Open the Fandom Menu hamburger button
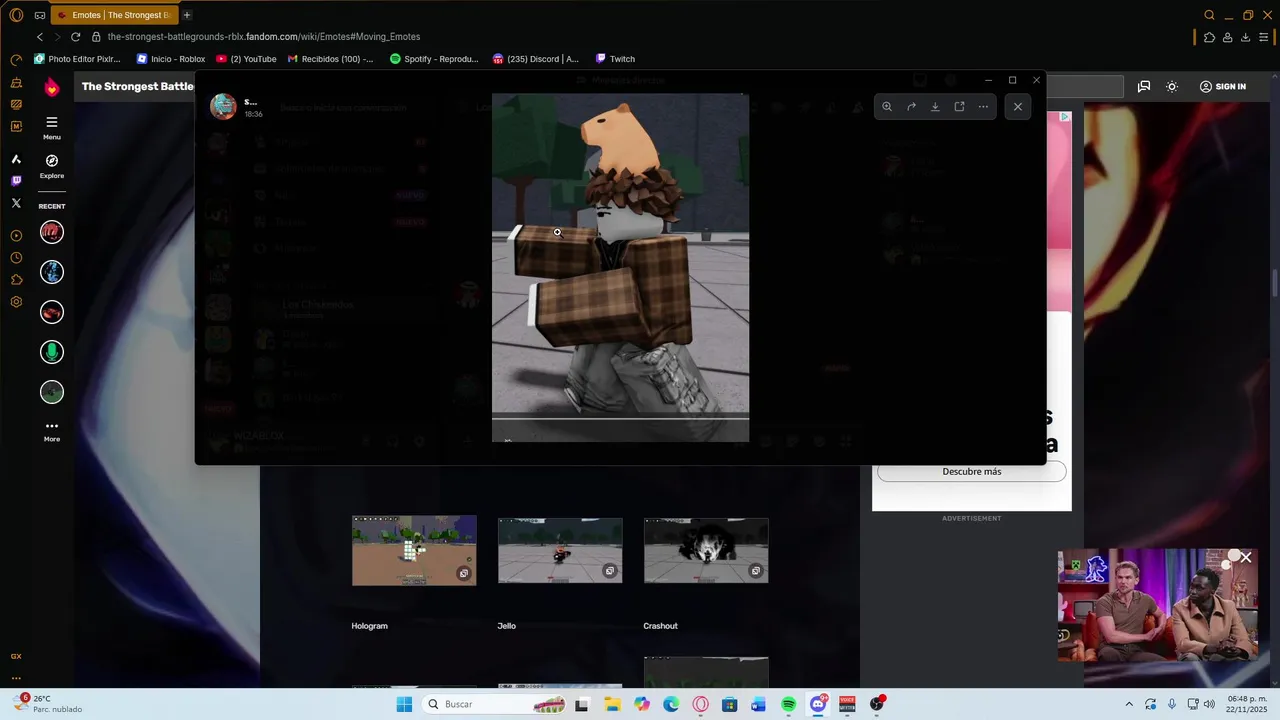 tap(52, 127)
